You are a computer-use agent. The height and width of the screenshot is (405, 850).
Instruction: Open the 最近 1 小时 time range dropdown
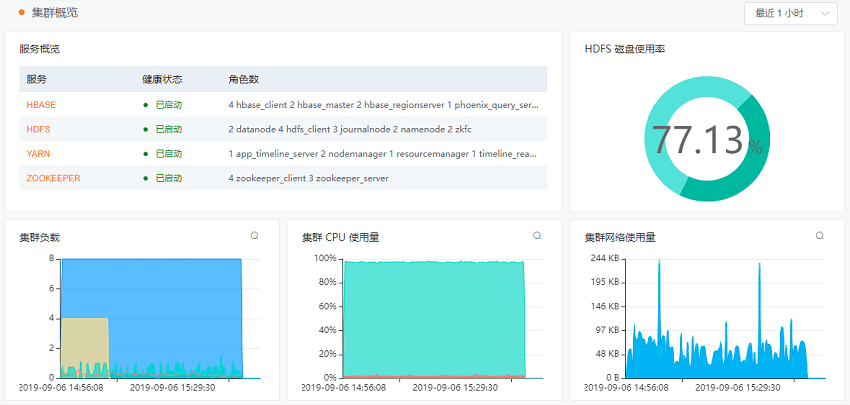(790, 14)
